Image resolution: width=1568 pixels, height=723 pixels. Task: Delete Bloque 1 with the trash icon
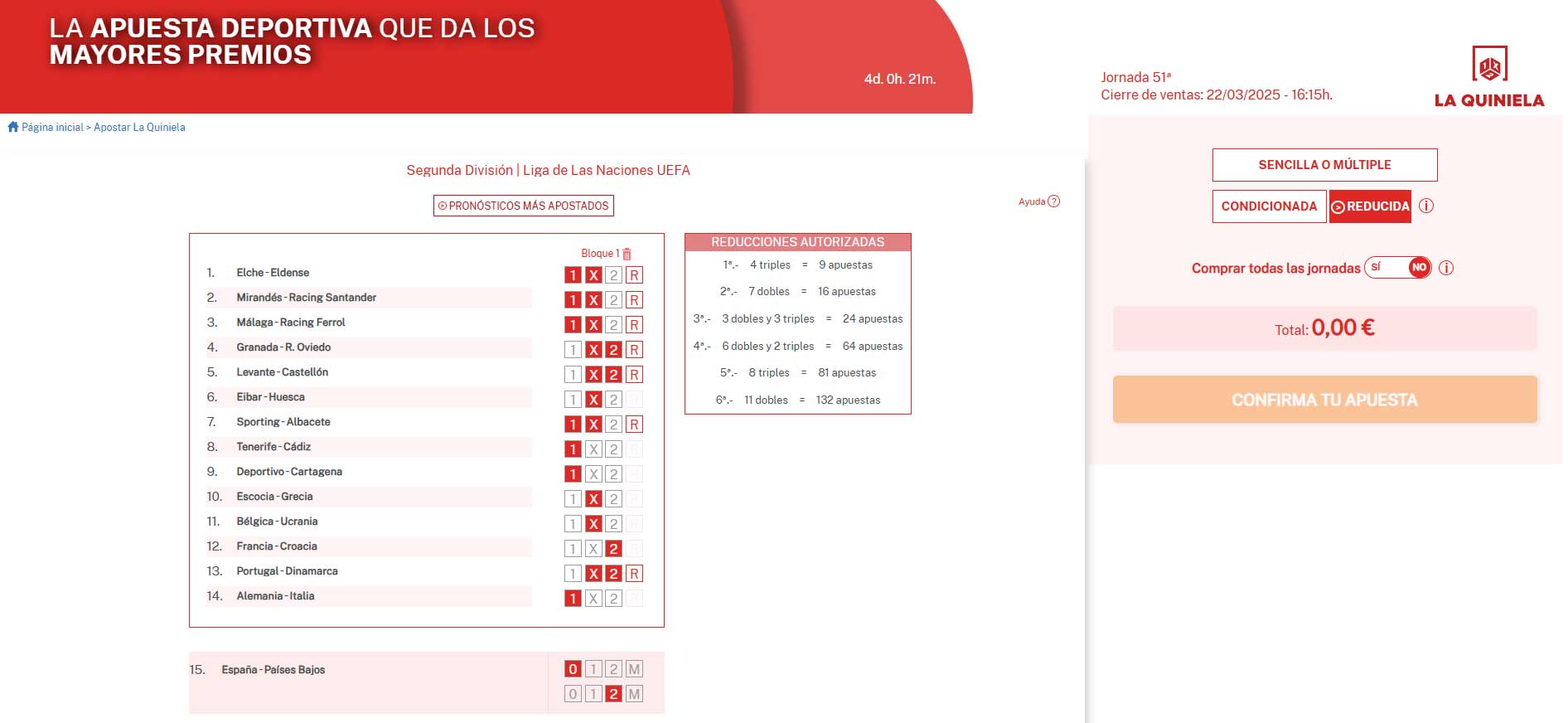(x=627, y=254)
